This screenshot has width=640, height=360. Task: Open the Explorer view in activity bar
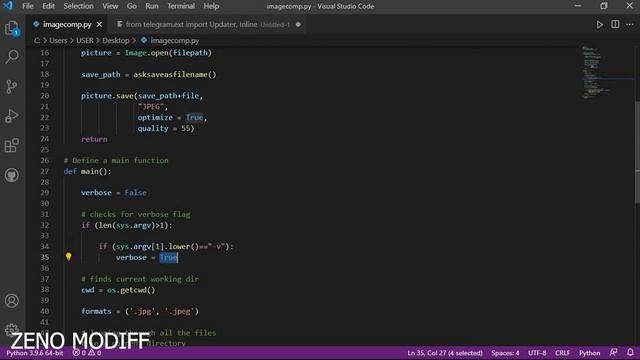[12, 28]
